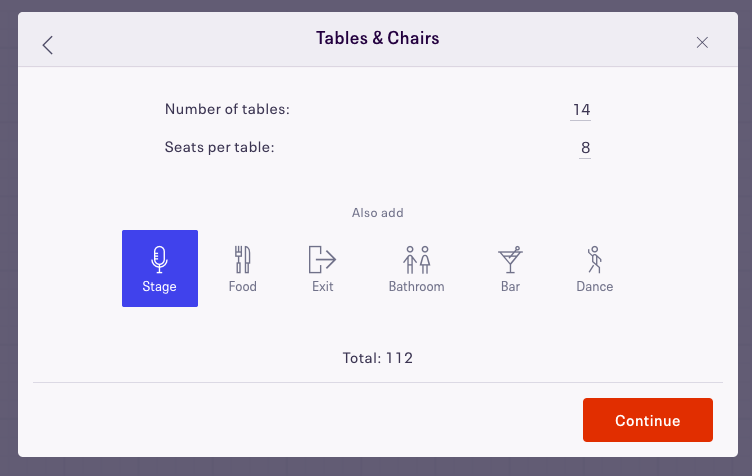The width and height of the screenshot is (752, 476).
Task: Click the Bar text label
Action: [x=510, y=287]
